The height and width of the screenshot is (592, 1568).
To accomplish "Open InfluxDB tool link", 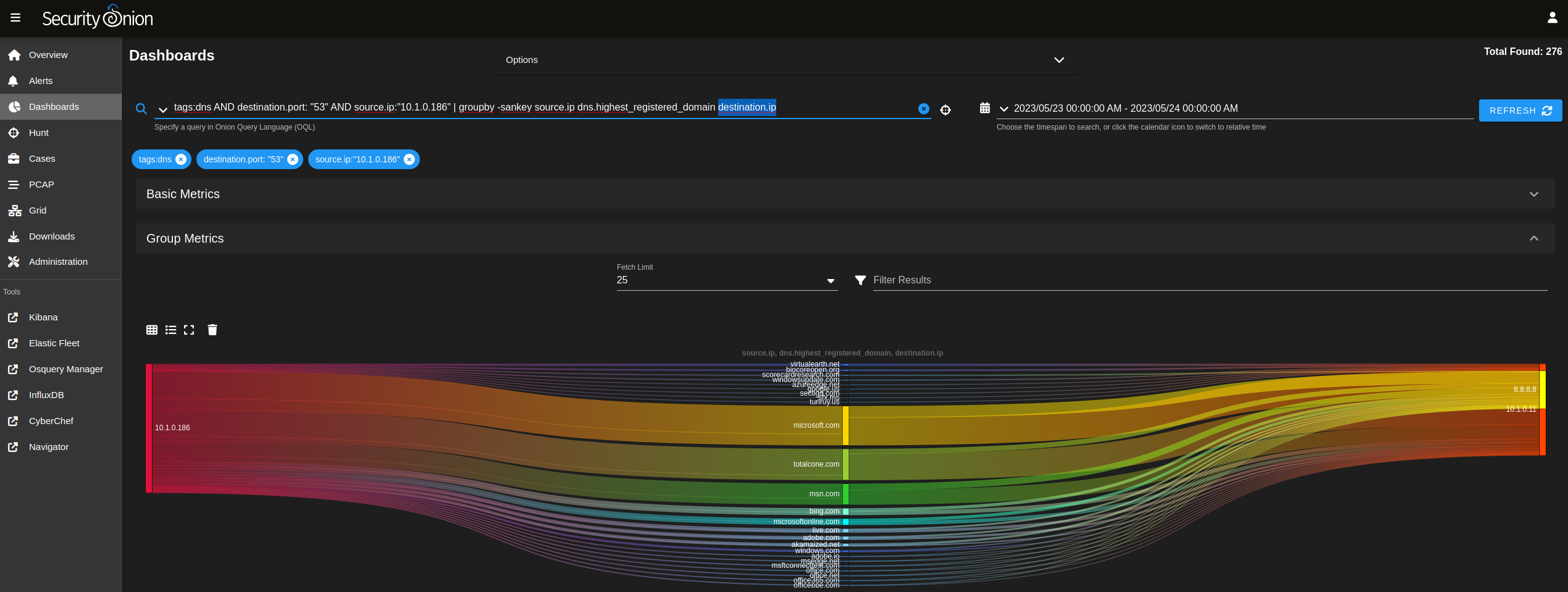I will coord(61,395).
